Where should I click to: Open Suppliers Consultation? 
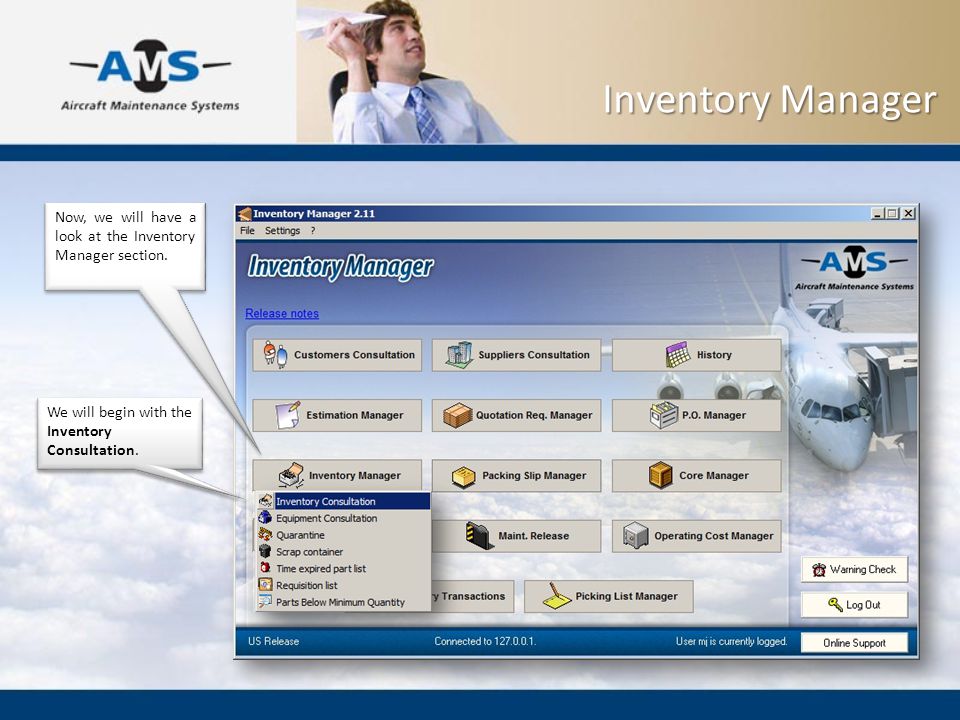[x=516, y=355]
